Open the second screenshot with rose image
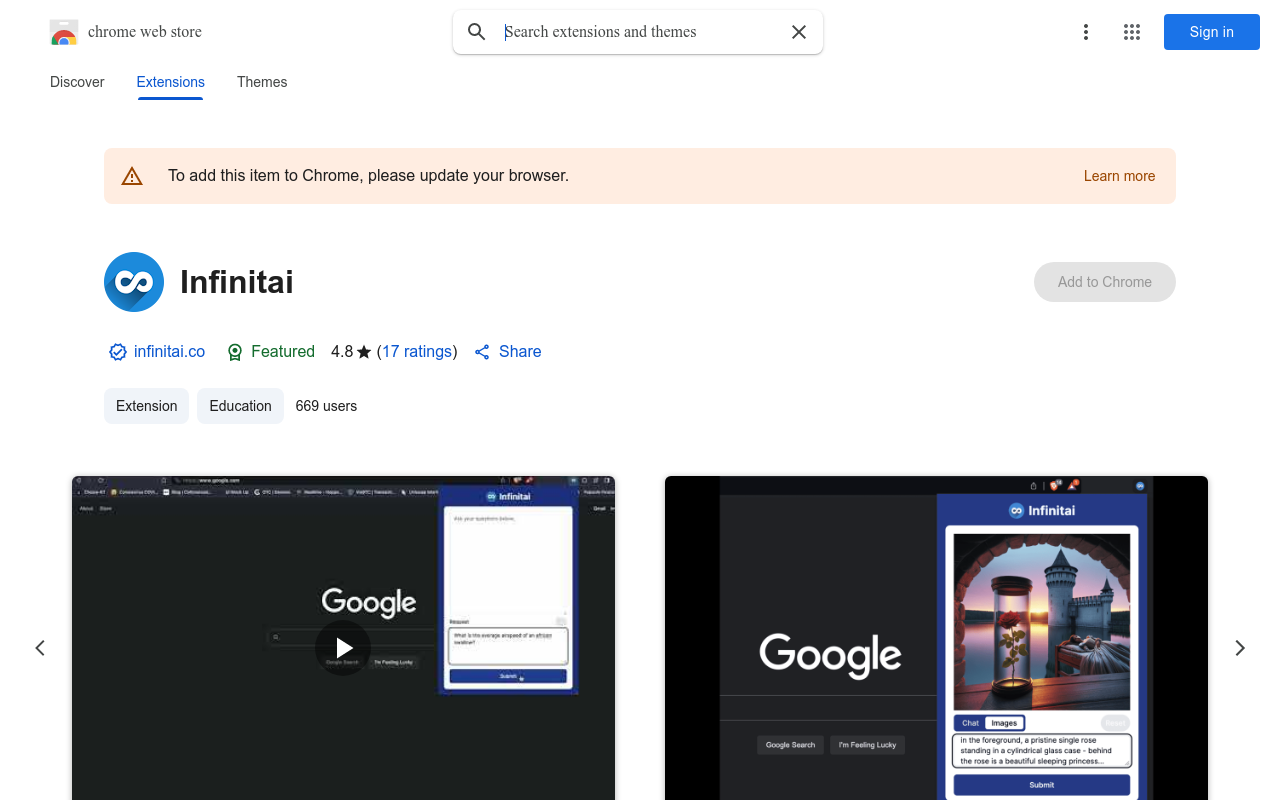This screenshot has height=800, width=1280. 936,638
